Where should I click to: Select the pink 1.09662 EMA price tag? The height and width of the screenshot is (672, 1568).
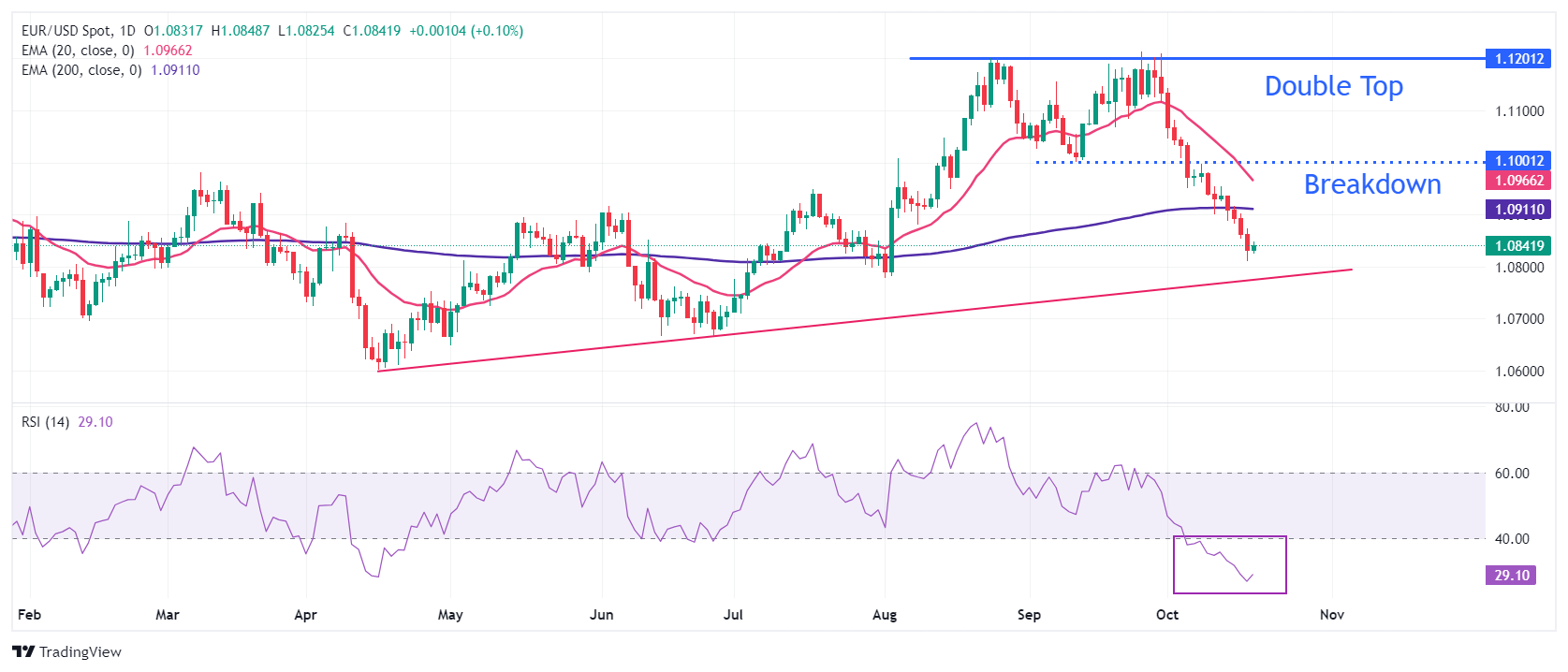[x=1517, y=181]
